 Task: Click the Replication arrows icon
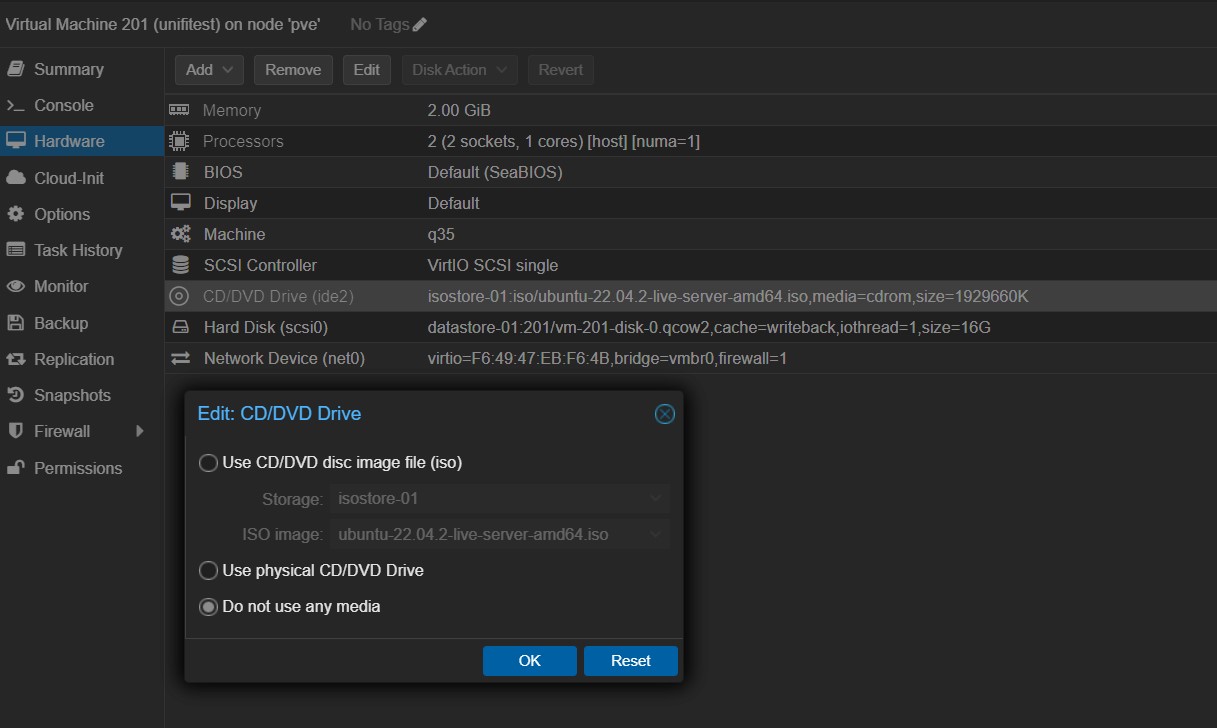point(16,359)
